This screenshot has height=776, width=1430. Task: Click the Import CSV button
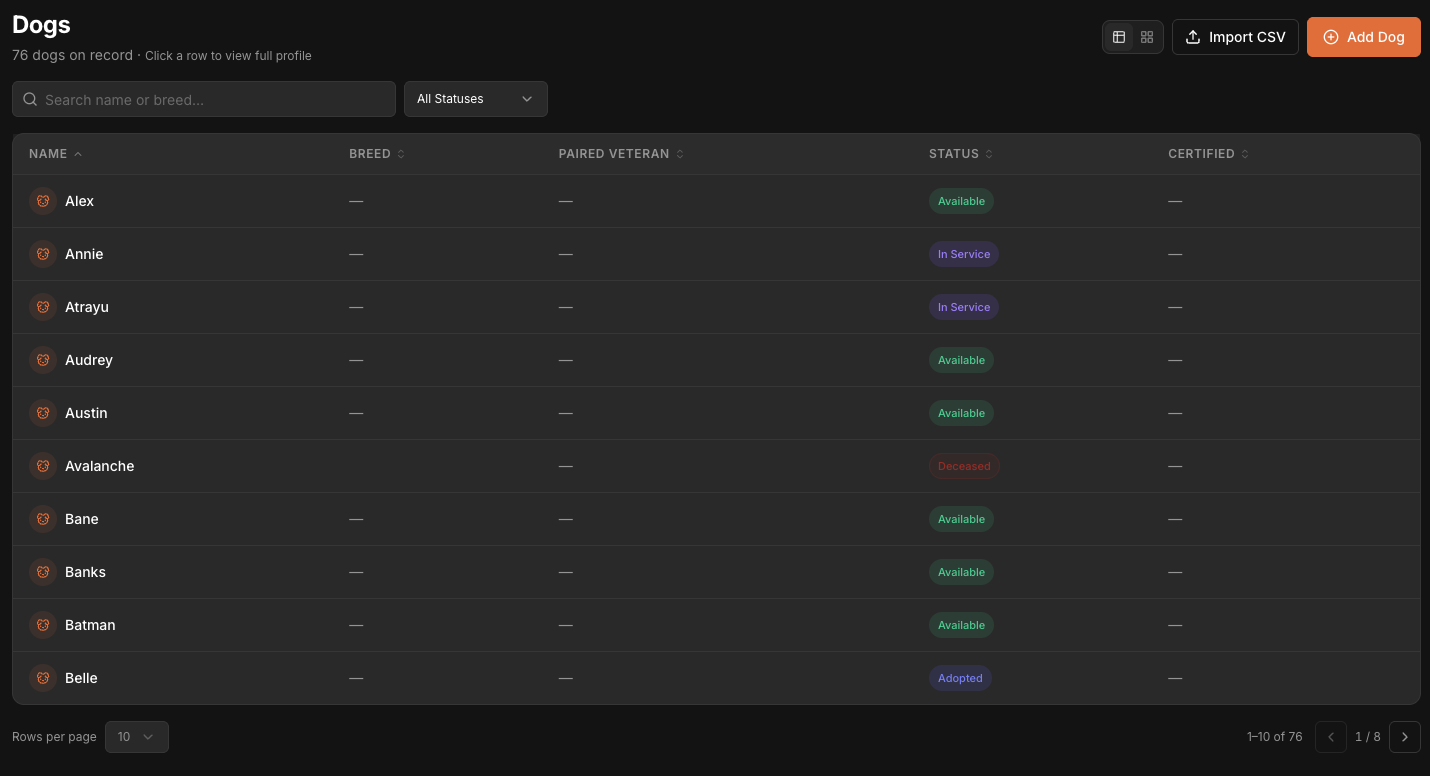(x=1235, y=36)
